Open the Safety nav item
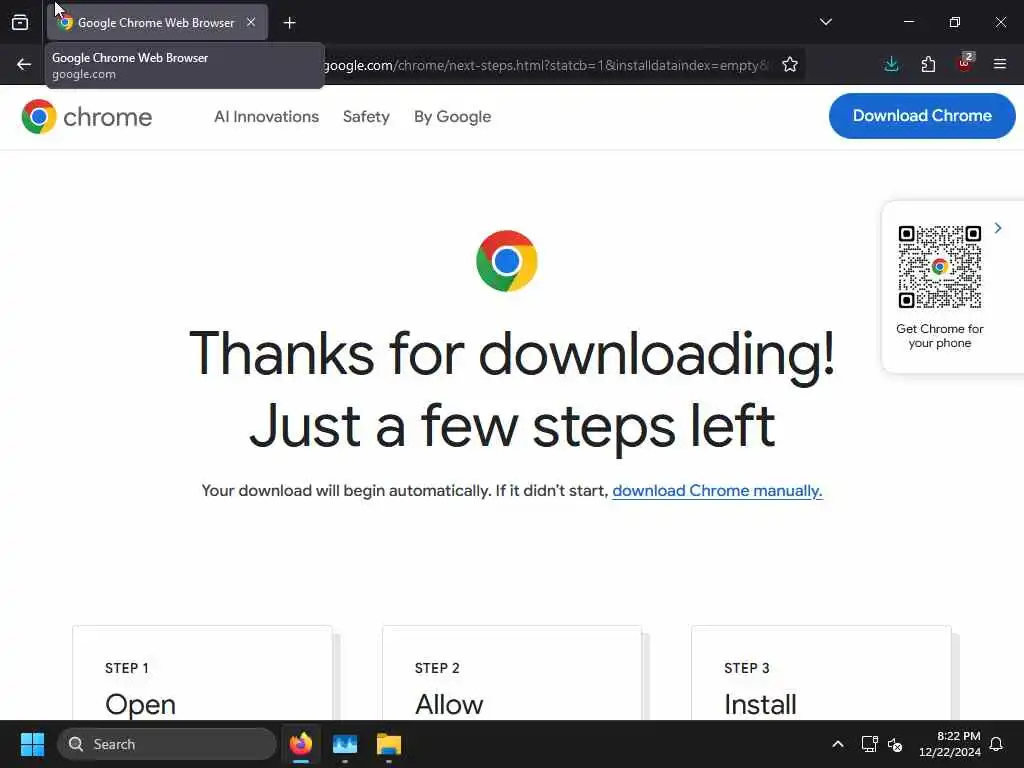Screen dimensions: 1024x768 click(x=366, y=117)
